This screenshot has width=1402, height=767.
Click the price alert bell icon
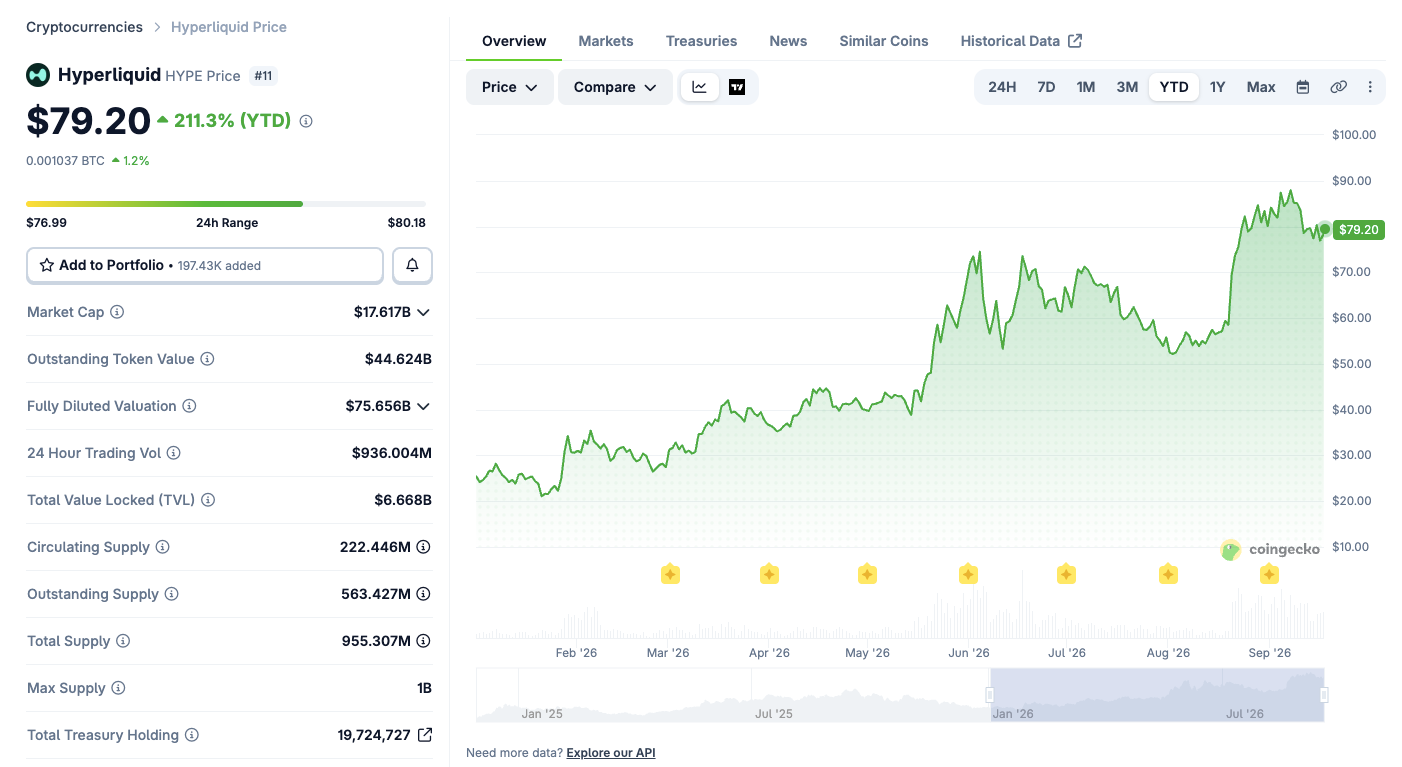[x=412, y=265]
